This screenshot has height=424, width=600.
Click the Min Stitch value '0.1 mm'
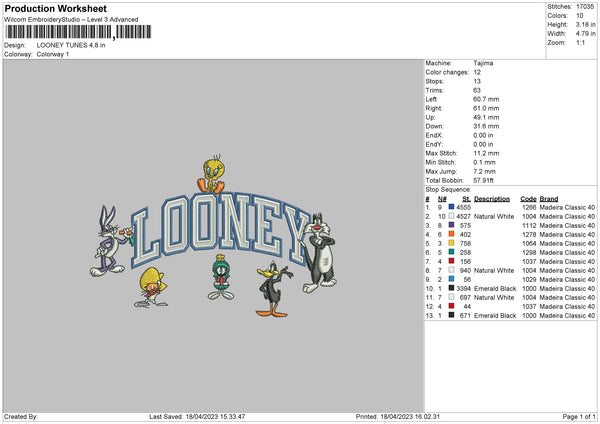click(x=484, y=162)
